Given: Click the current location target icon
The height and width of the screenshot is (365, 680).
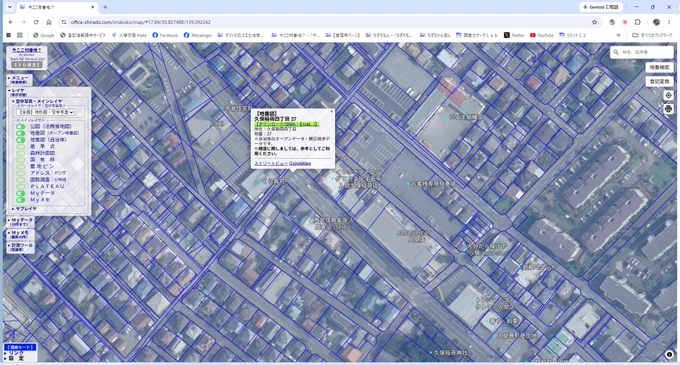Looking at the screenshot, I should tap(669, 95).
